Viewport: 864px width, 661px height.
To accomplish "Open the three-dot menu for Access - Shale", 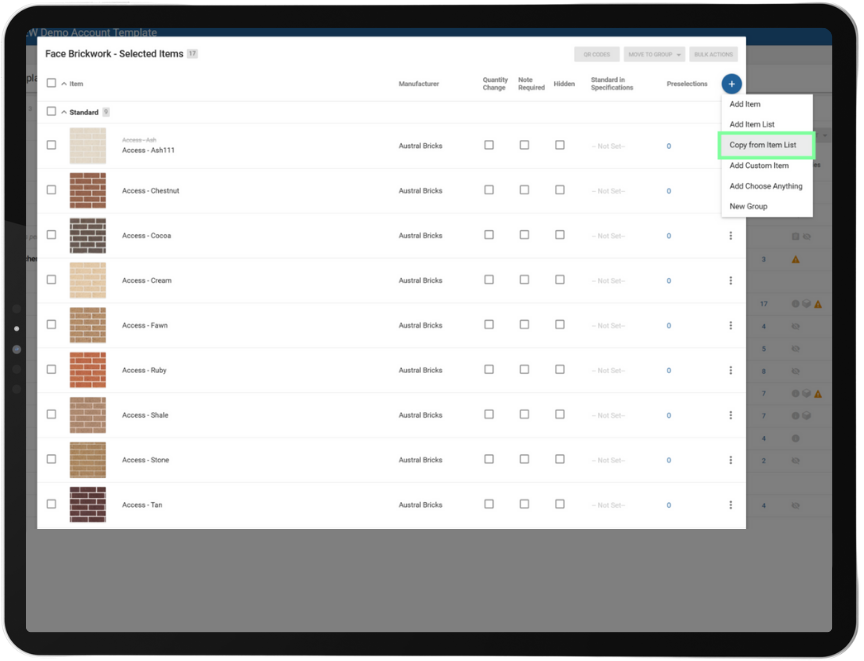I will [x=730, y=415].
